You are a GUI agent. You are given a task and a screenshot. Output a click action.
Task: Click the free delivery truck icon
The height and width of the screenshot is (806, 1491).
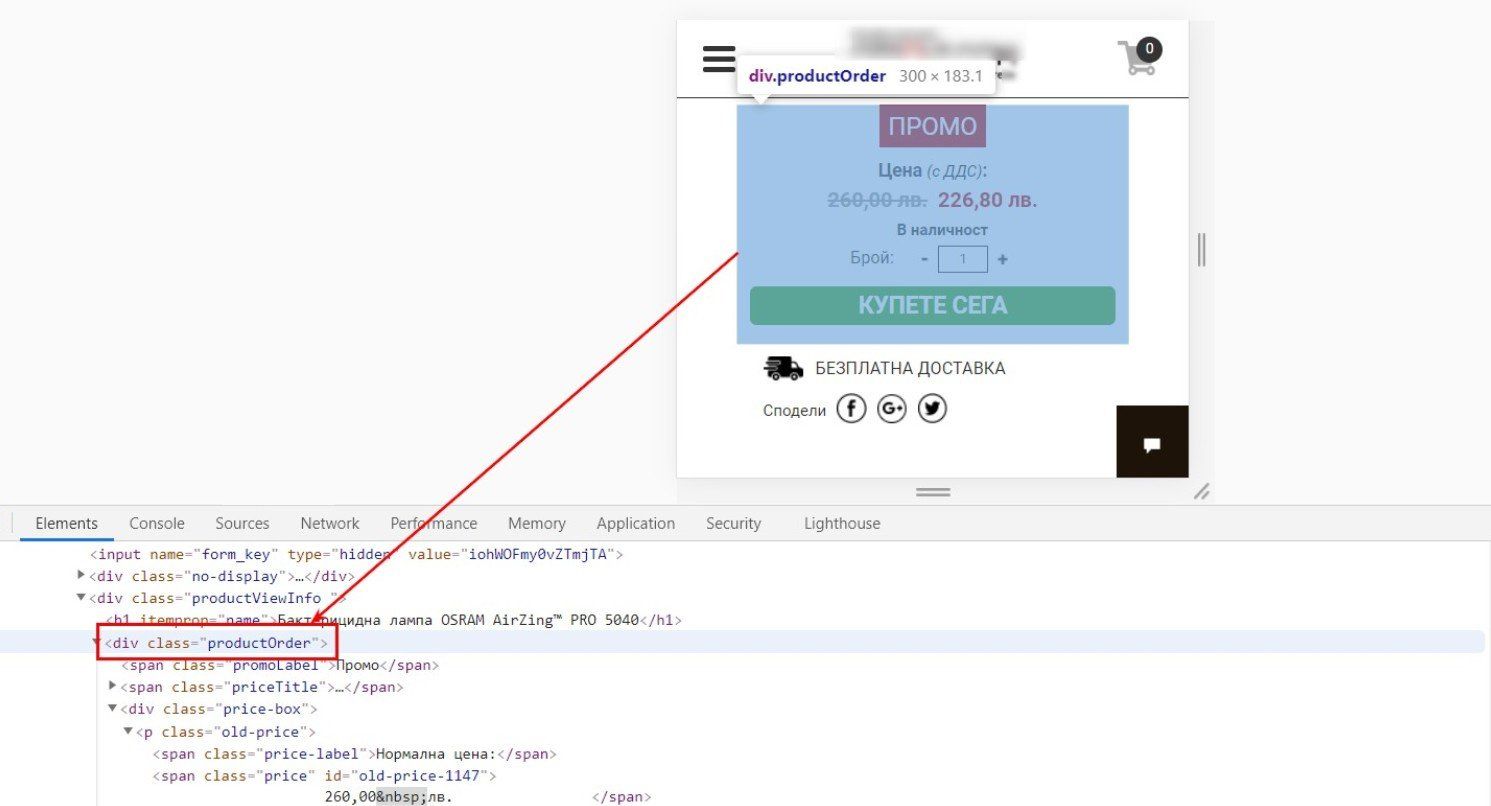click(783, 368)
